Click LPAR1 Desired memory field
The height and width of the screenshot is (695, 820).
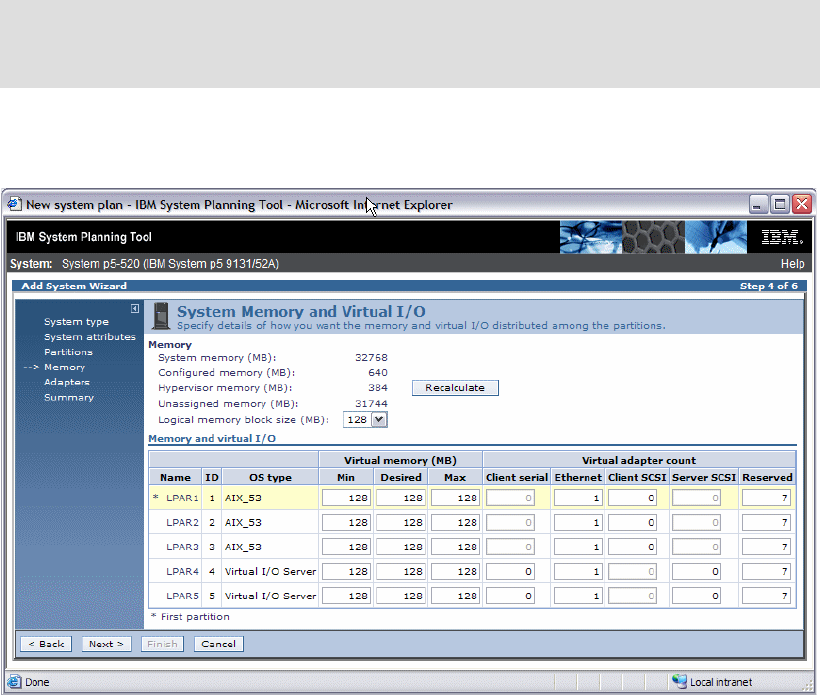[x=401, y=498]
